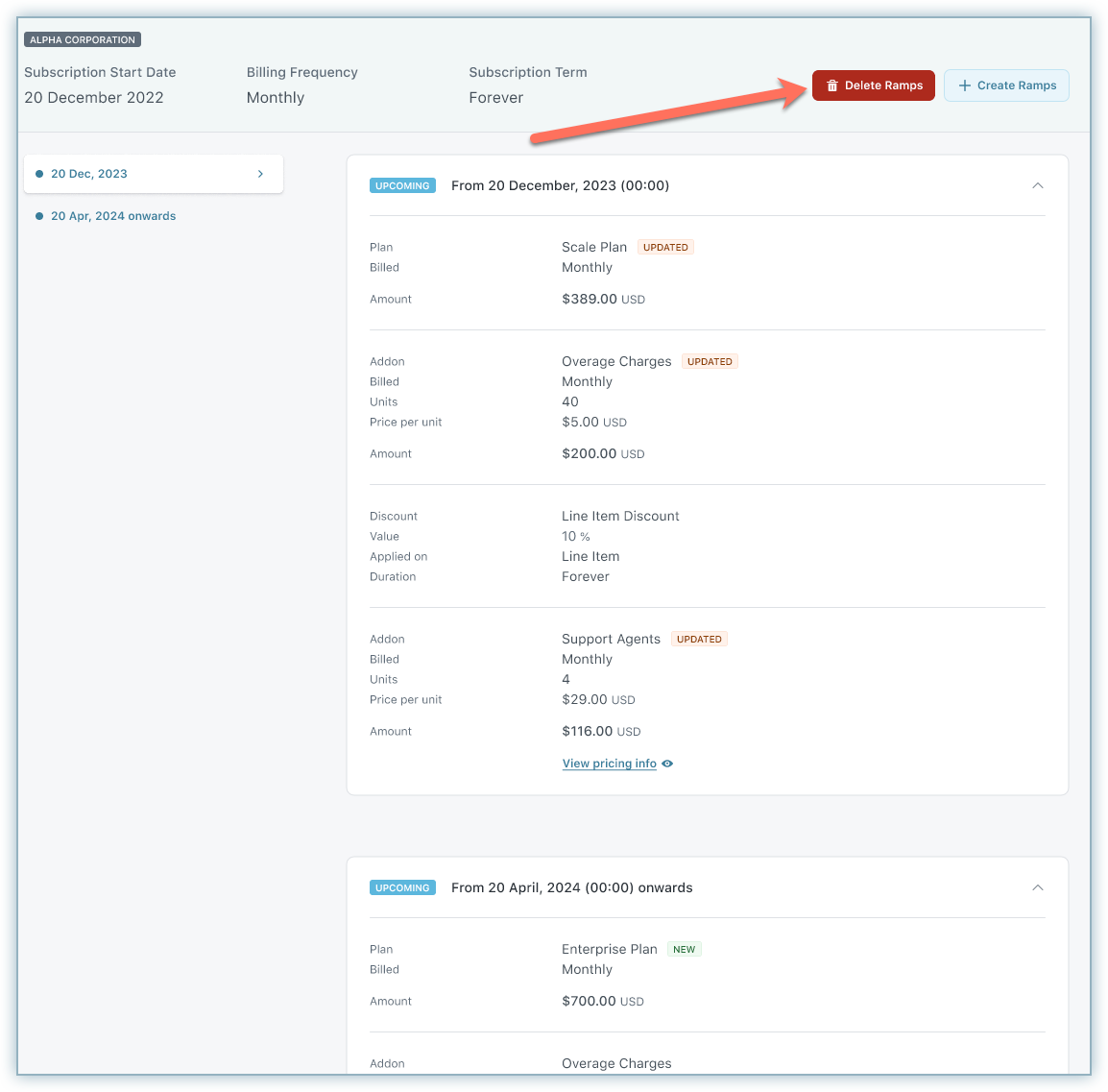The image size is (1108, 1092).
Task: Open the View pricing info link
Action: click(x=609, y=764)
